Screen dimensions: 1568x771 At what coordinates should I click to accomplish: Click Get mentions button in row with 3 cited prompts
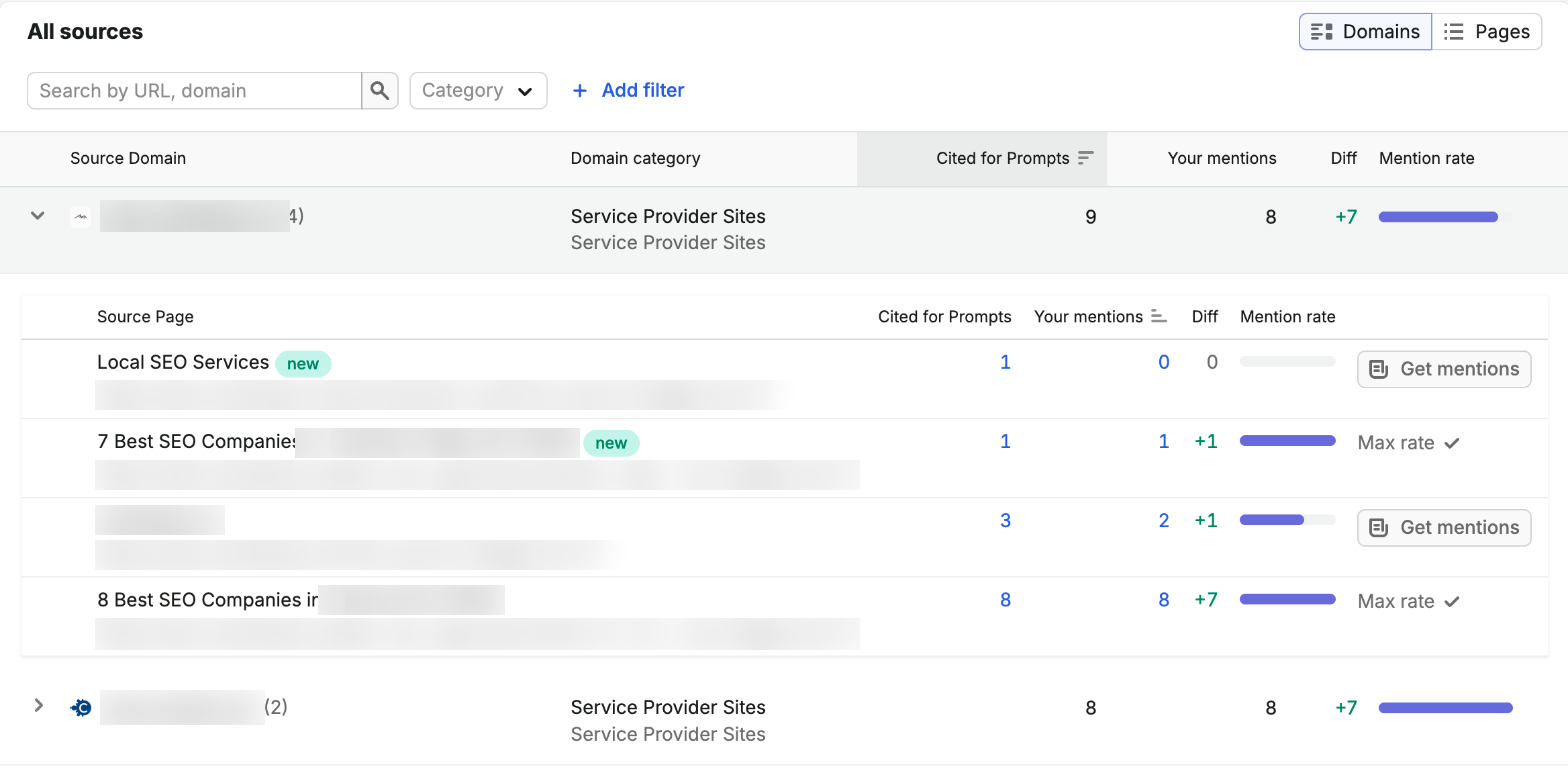point(1444,527)
